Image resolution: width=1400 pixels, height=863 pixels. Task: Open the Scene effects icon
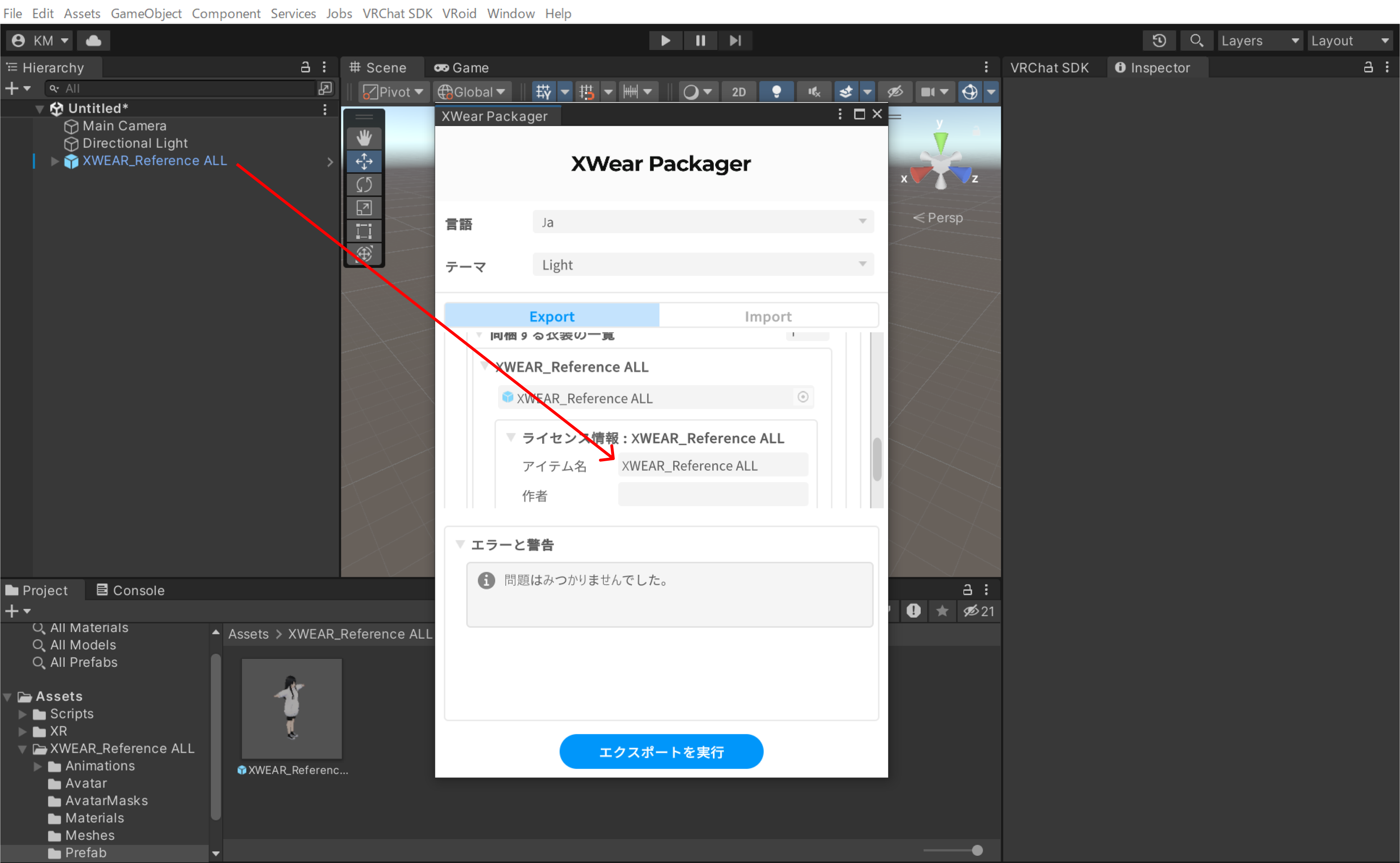click(846, 92)
